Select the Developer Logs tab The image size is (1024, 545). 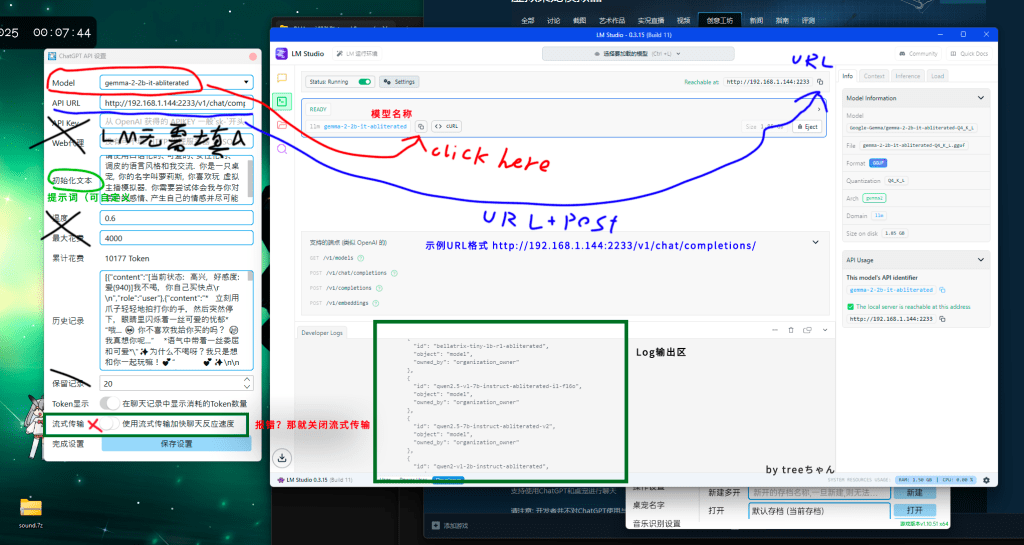[x=322, y=332]
